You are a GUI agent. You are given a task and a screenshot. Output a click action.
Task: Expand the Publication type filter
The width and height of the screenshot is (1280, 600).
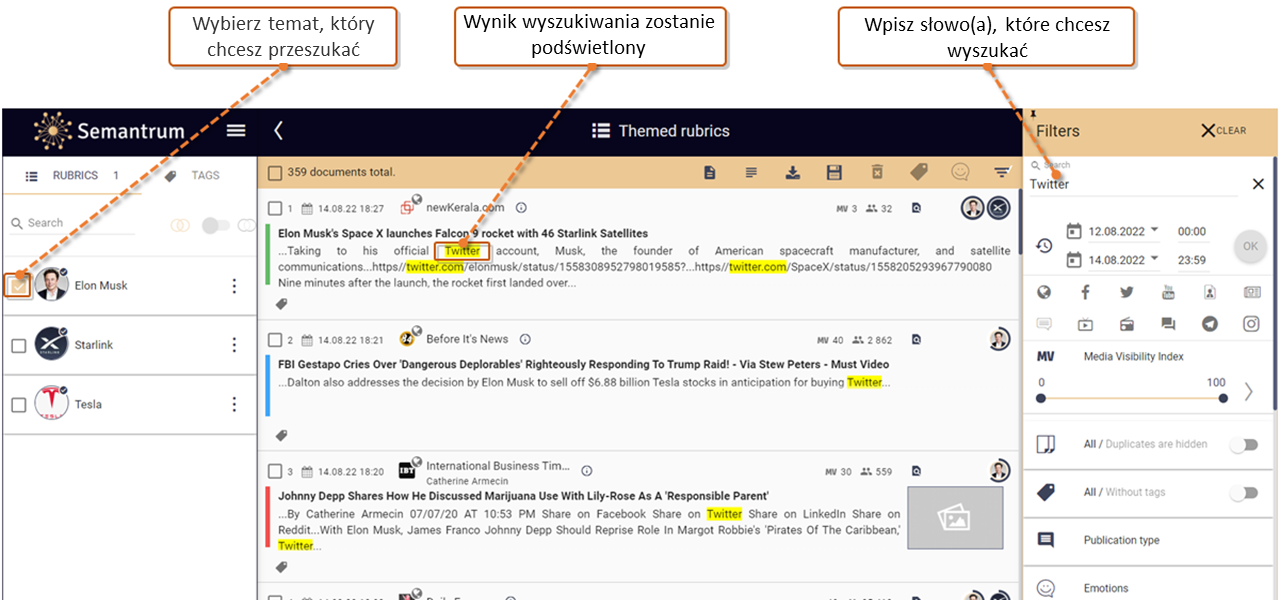click(x=1147, y=540)
